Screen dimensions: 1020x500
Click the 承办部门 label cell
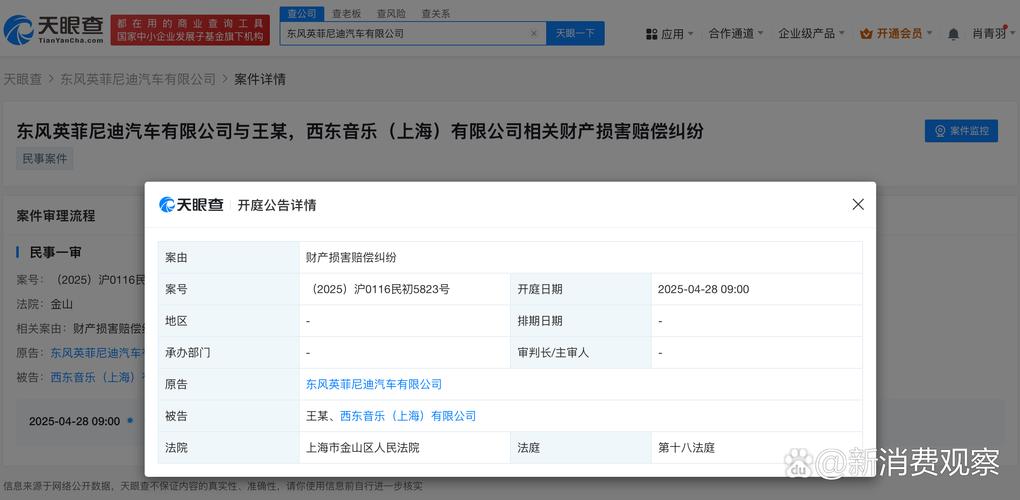[228, 353]
